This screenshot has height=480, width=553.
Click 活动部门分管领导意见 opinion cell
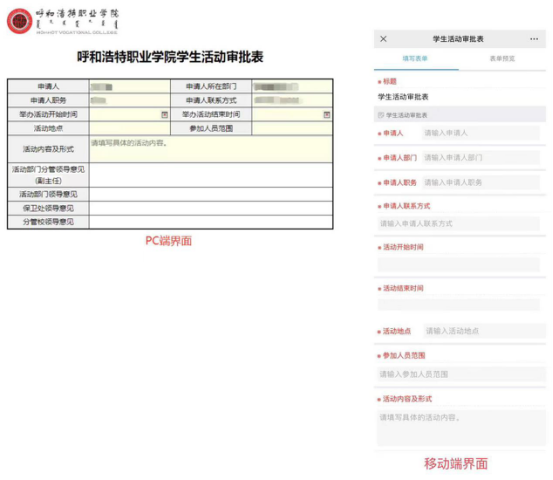(211, 175)
